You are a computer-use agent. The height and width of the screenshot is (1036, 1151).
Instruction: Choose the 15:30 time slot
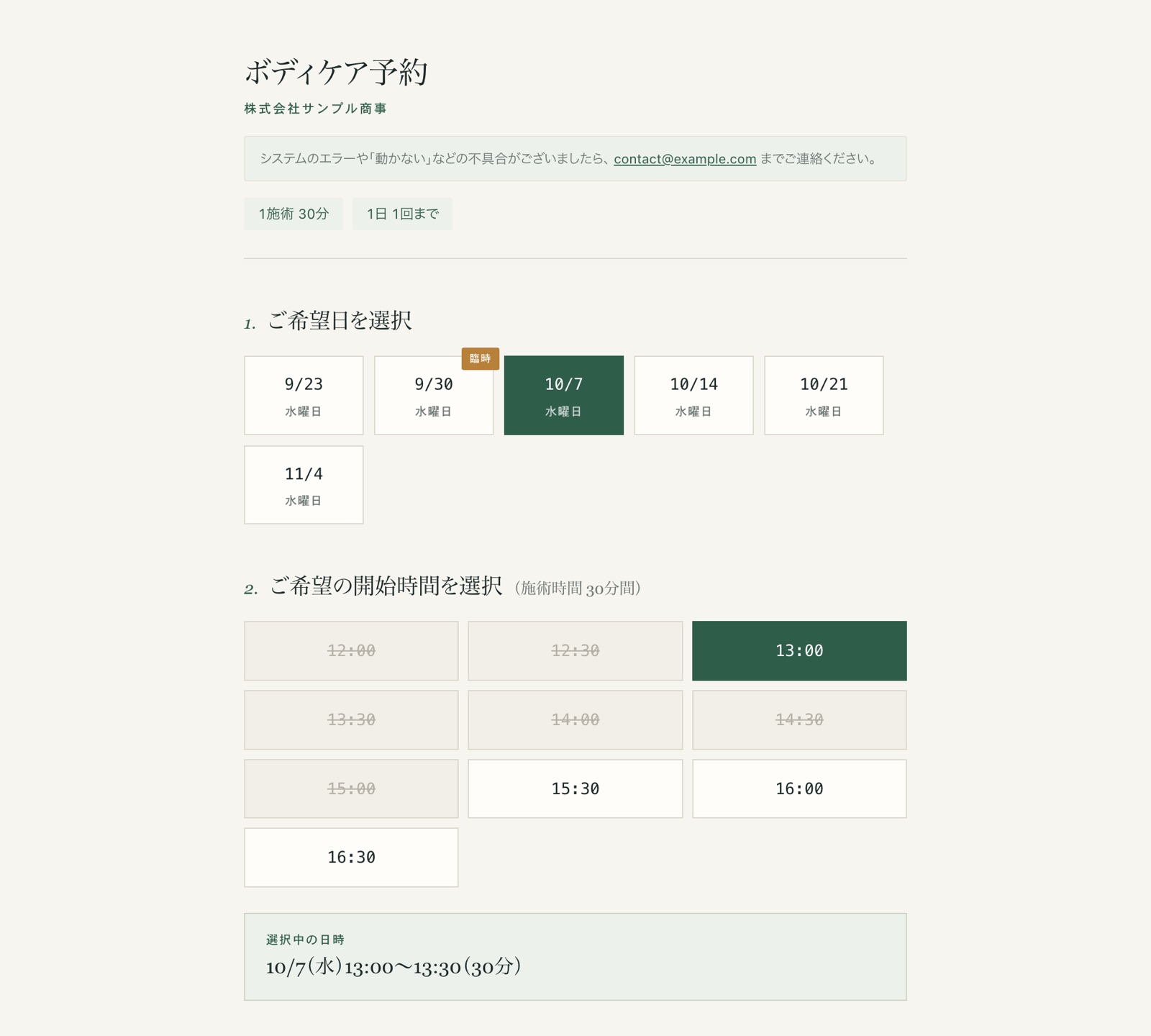[575, 789]
